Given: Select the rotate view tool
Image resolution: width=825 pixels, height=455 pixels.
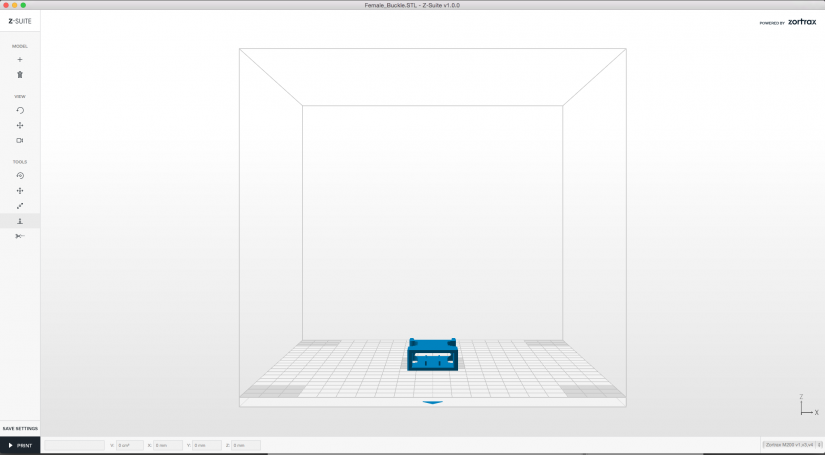Looking at the screenshot, I should pyautogui.click(x=20, y=110).
